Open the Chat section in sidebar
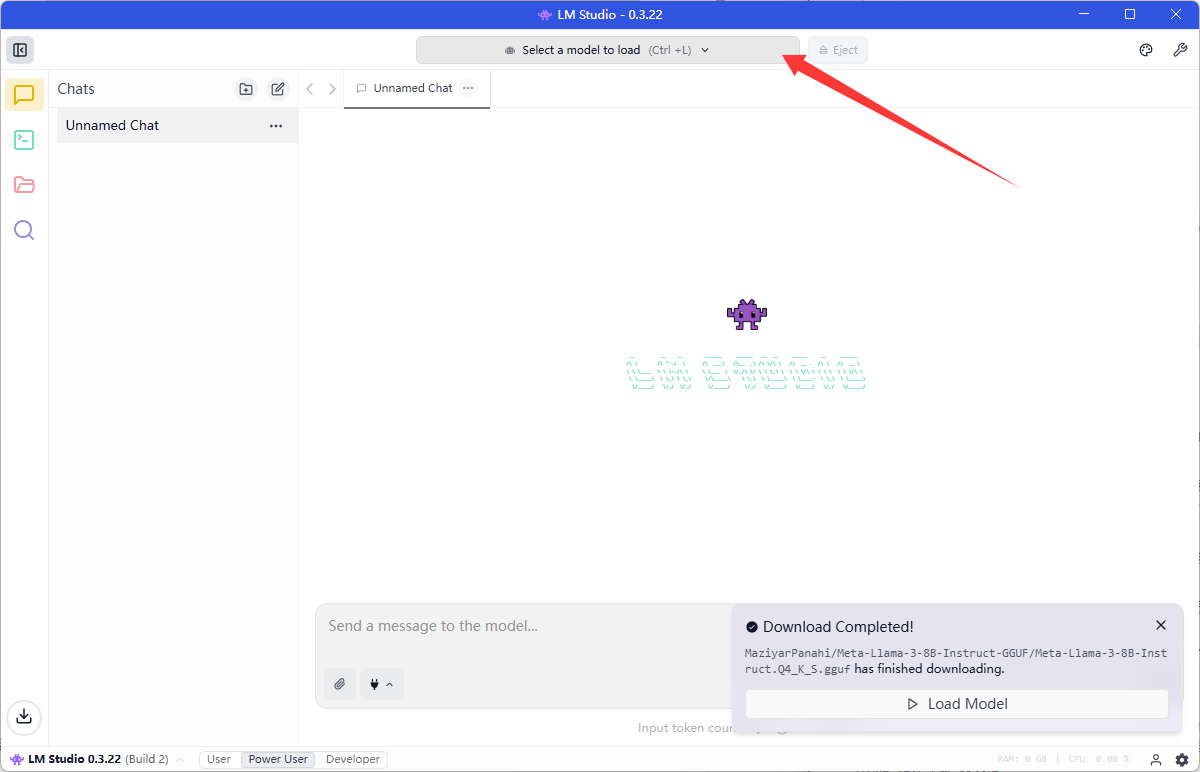 pyautogui.click(x=24, y=95)
